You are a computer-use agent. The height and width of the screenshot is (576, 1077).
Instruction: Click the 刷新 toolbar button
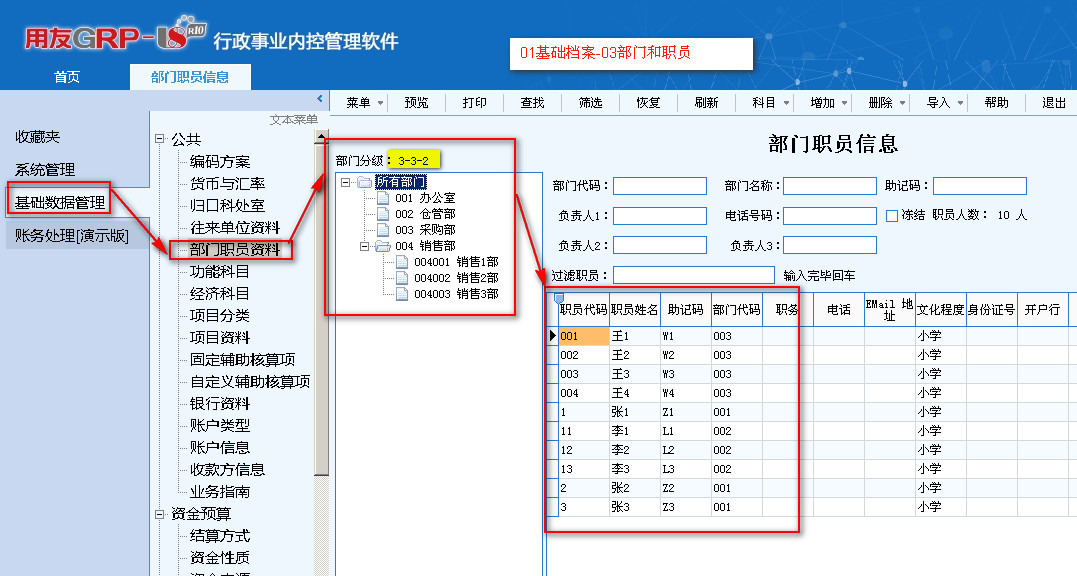point(706,103)
